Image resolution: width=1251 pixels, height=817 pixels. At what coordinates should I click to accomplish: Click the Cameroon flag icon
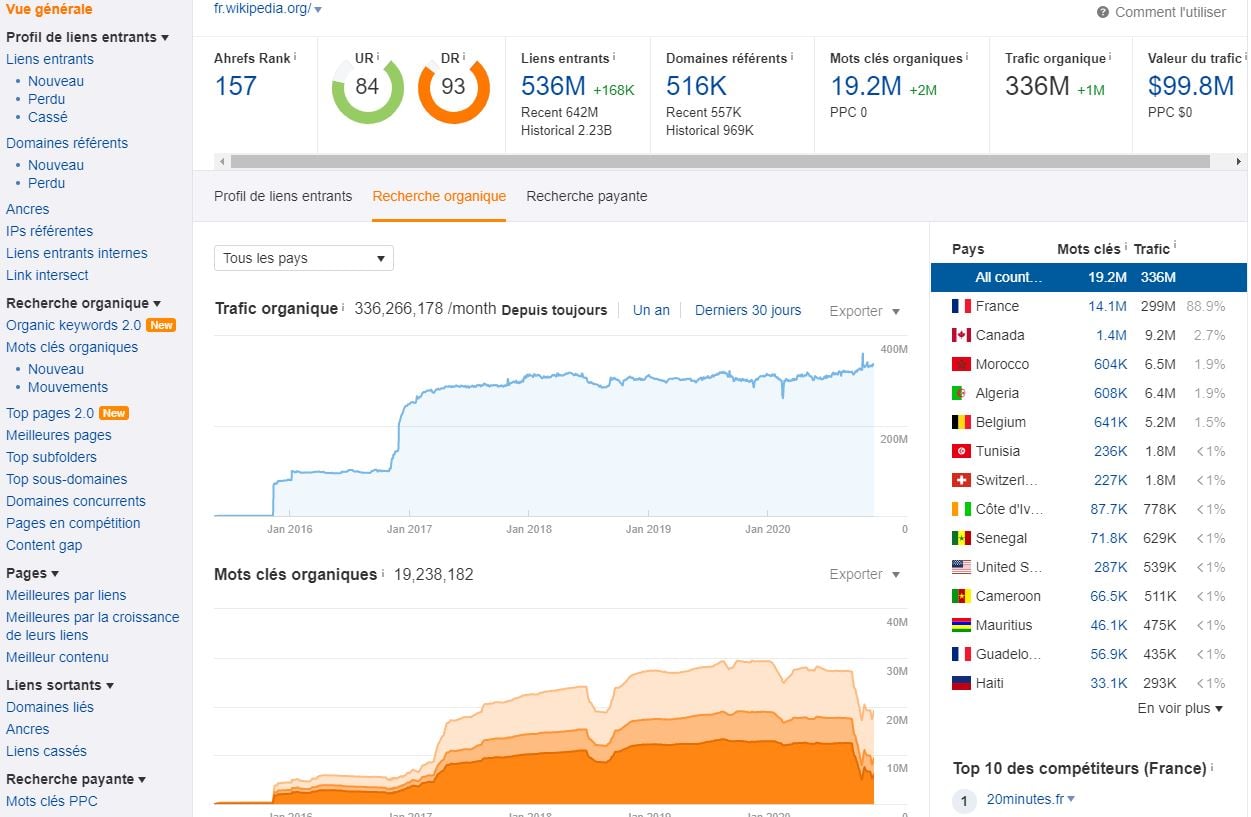pyautogui.click(x=961, y=596)
